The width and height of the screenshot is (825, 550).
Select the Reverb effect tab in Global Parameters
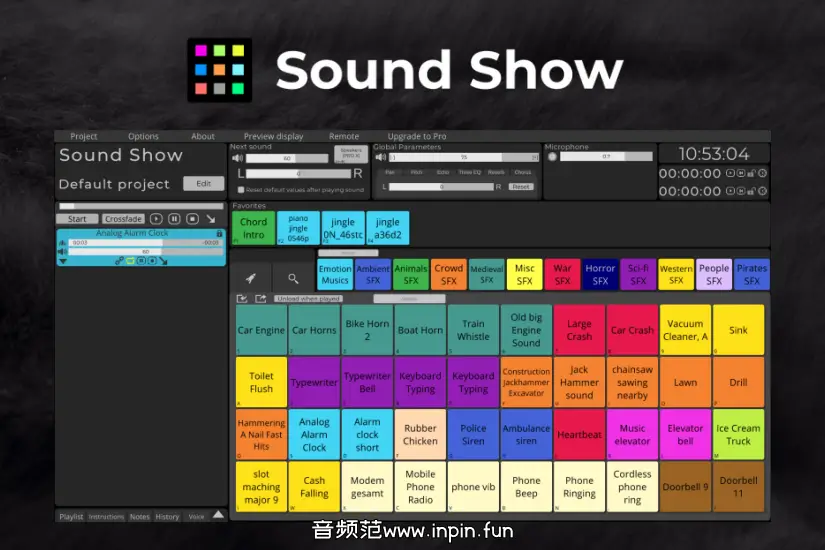tap(496, 172)
